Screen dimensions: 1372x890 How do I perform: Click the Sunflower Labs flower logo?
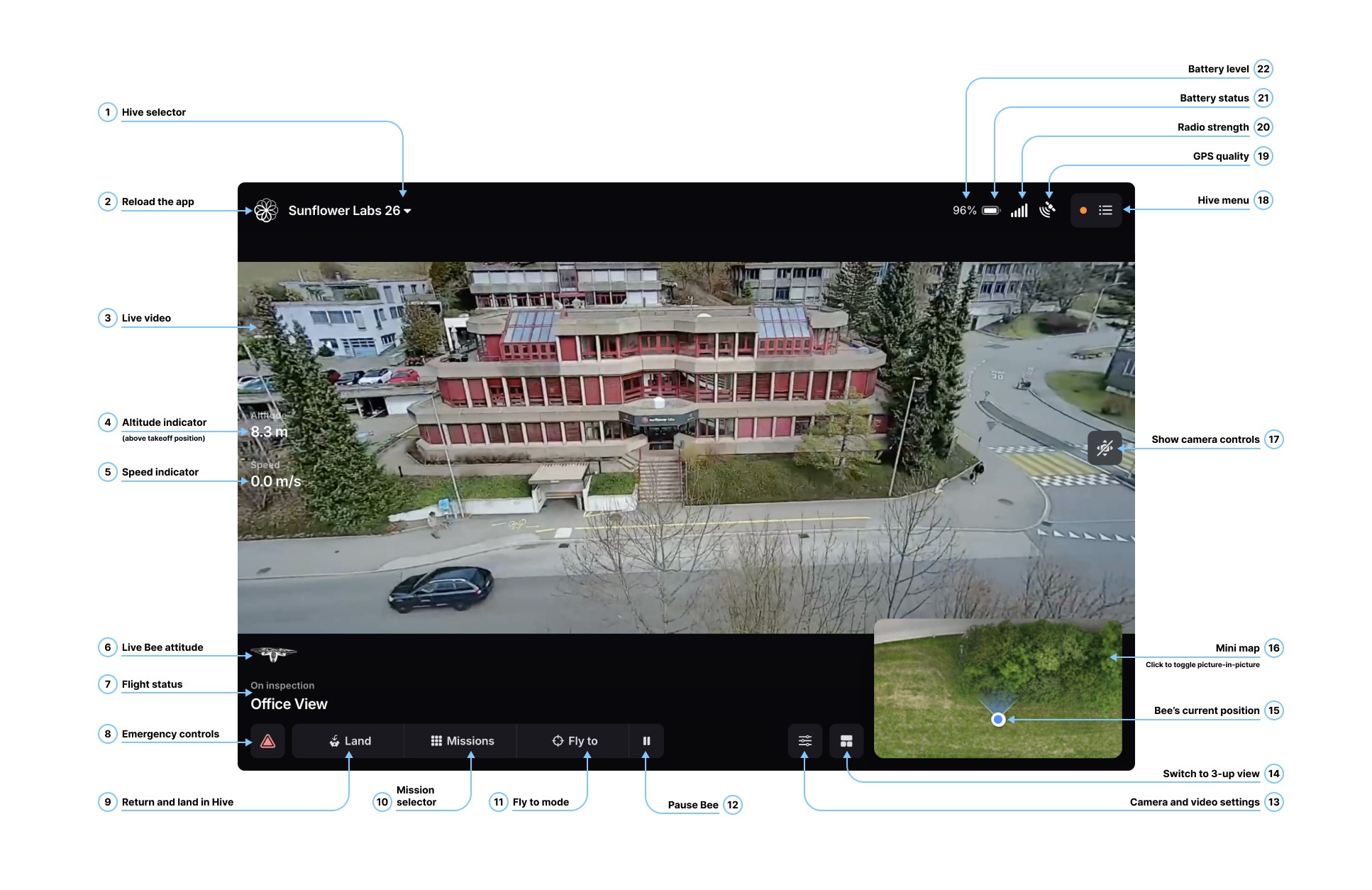pos(266,210)
